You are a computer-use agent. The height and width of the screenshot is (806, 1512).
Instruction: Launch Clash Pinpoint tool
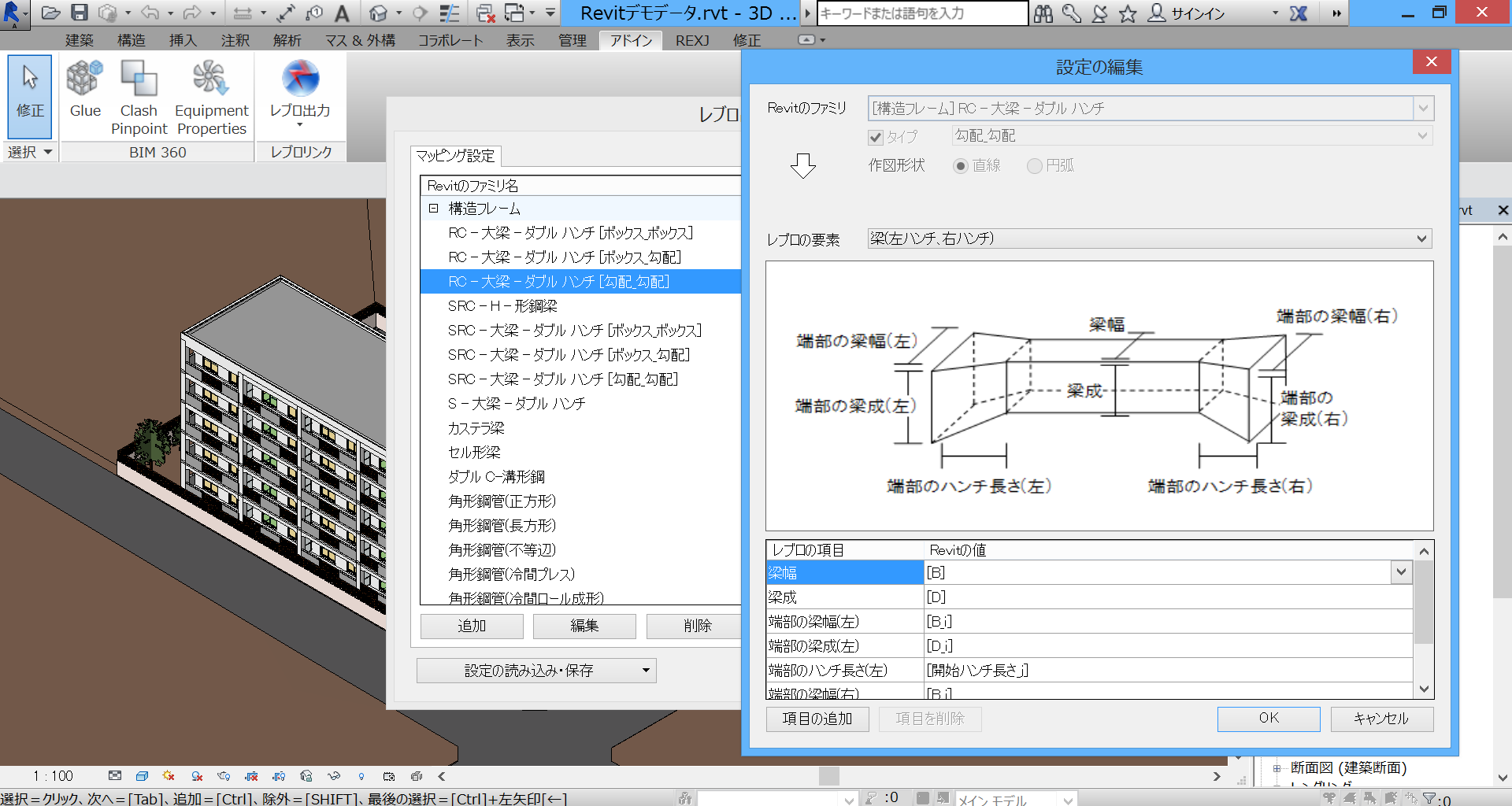(x=139, y=97)
